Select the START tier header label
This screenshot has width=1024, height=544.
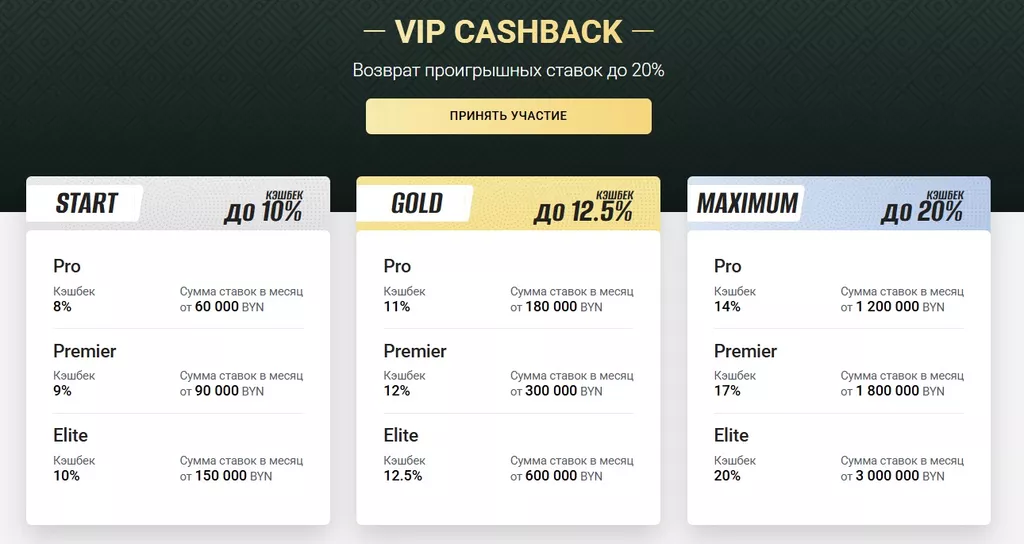86,204
